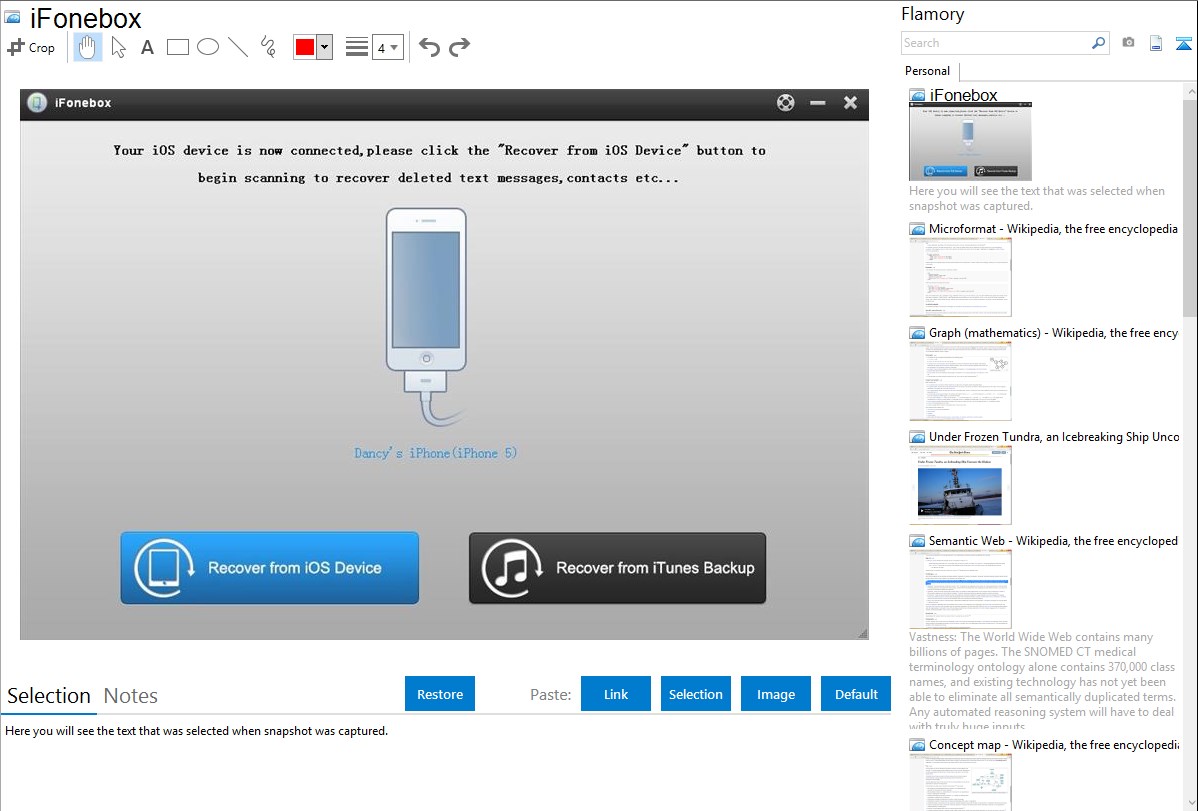This screenshot has width=1198, height=811.
Task: Select the arrow pointer tool
Action: pos(118,47)
